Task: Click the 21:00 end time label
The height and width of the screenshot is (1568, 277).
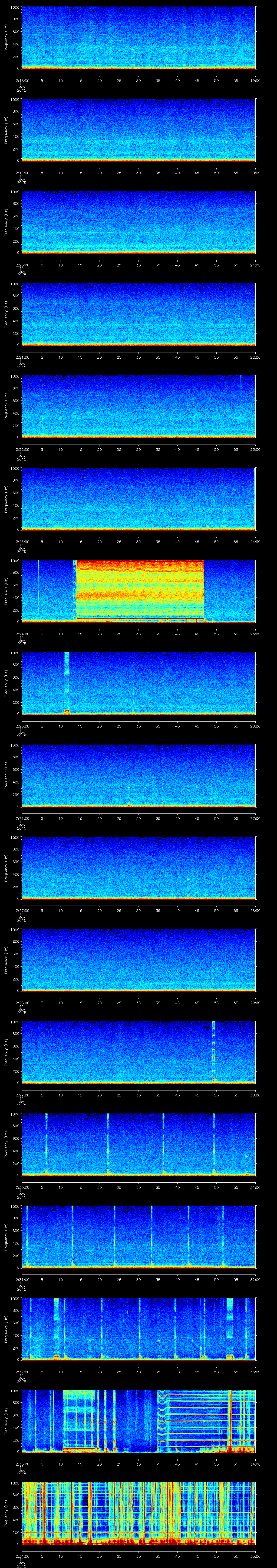Action: click(x=256, y=264)
